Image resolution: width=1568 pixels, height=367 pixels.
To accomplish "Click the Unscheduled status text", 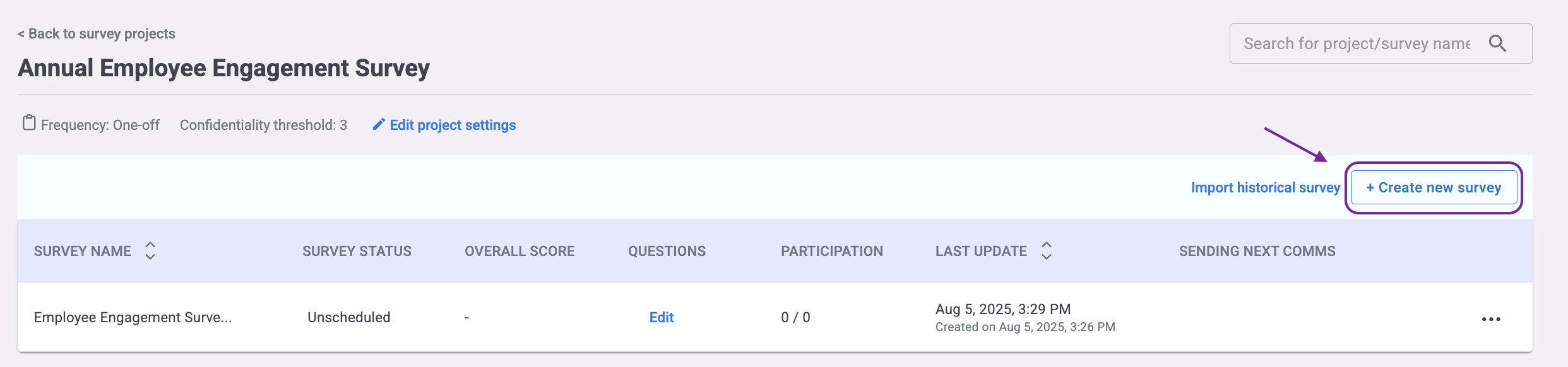I will (x=348, y=317).
